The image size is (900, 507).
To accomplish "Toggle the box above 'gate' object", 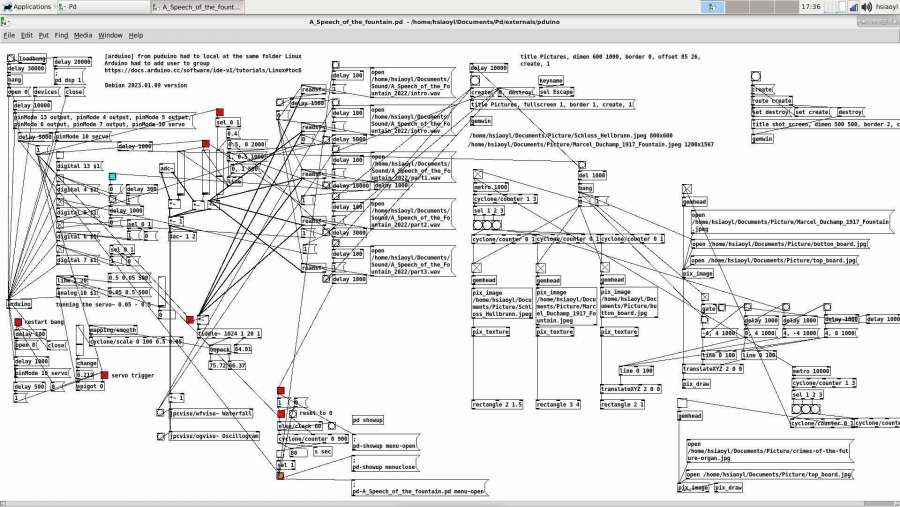I will pos(705,297).
